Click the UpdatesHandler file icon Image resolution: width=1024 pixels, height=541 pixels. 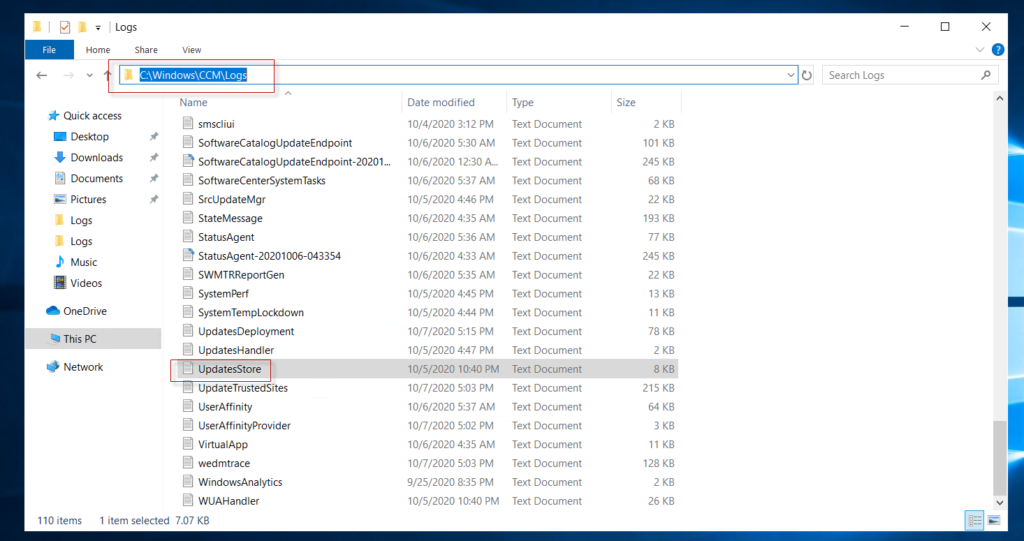coord(188,350)
